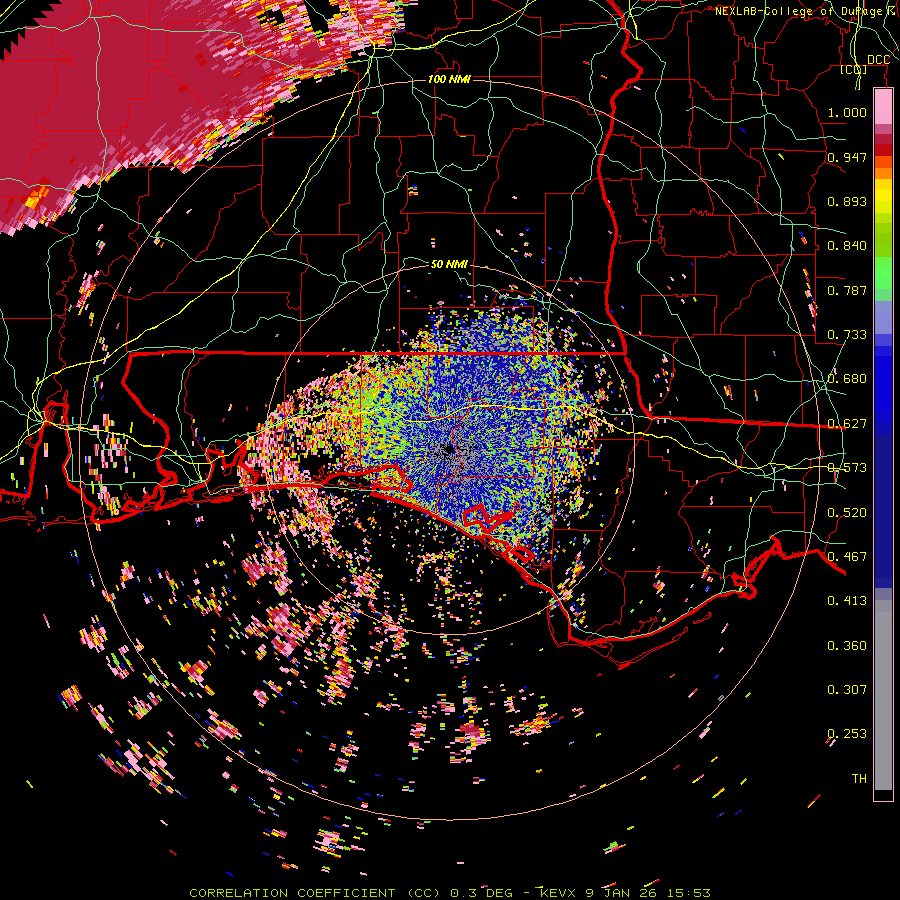Select the 0.893 scale value

(847, 201)
